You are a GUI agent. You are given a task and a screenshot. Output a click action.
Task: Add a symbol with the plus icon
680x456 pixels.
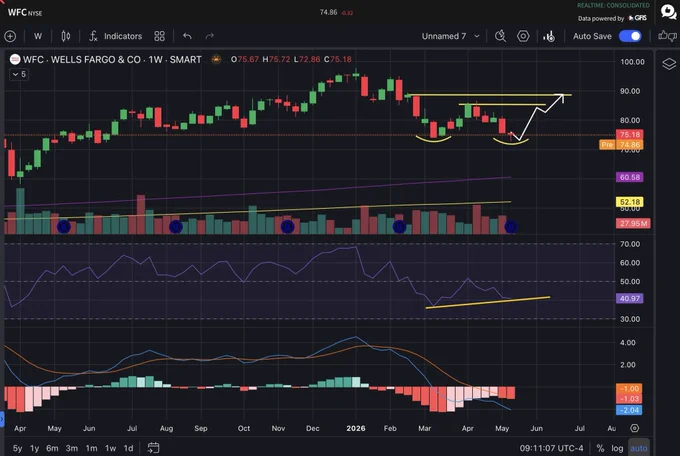tap(10, 36)
